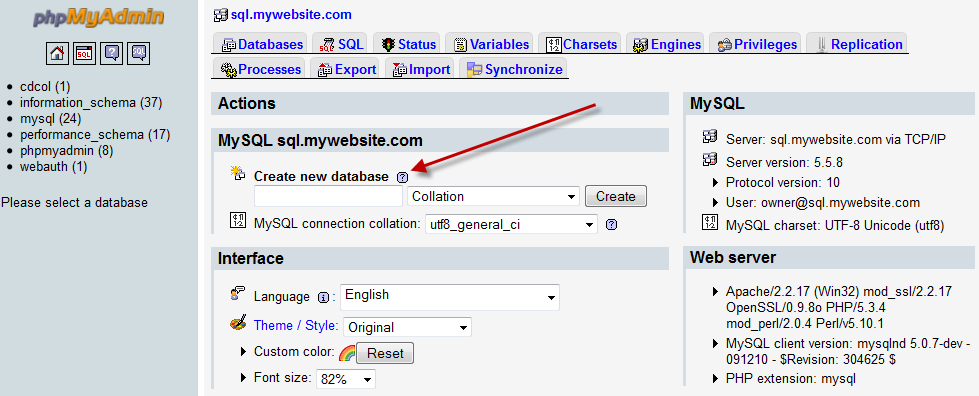Click 'PHP extension: mysql' text
979x396 pixels.
(790, 379)
